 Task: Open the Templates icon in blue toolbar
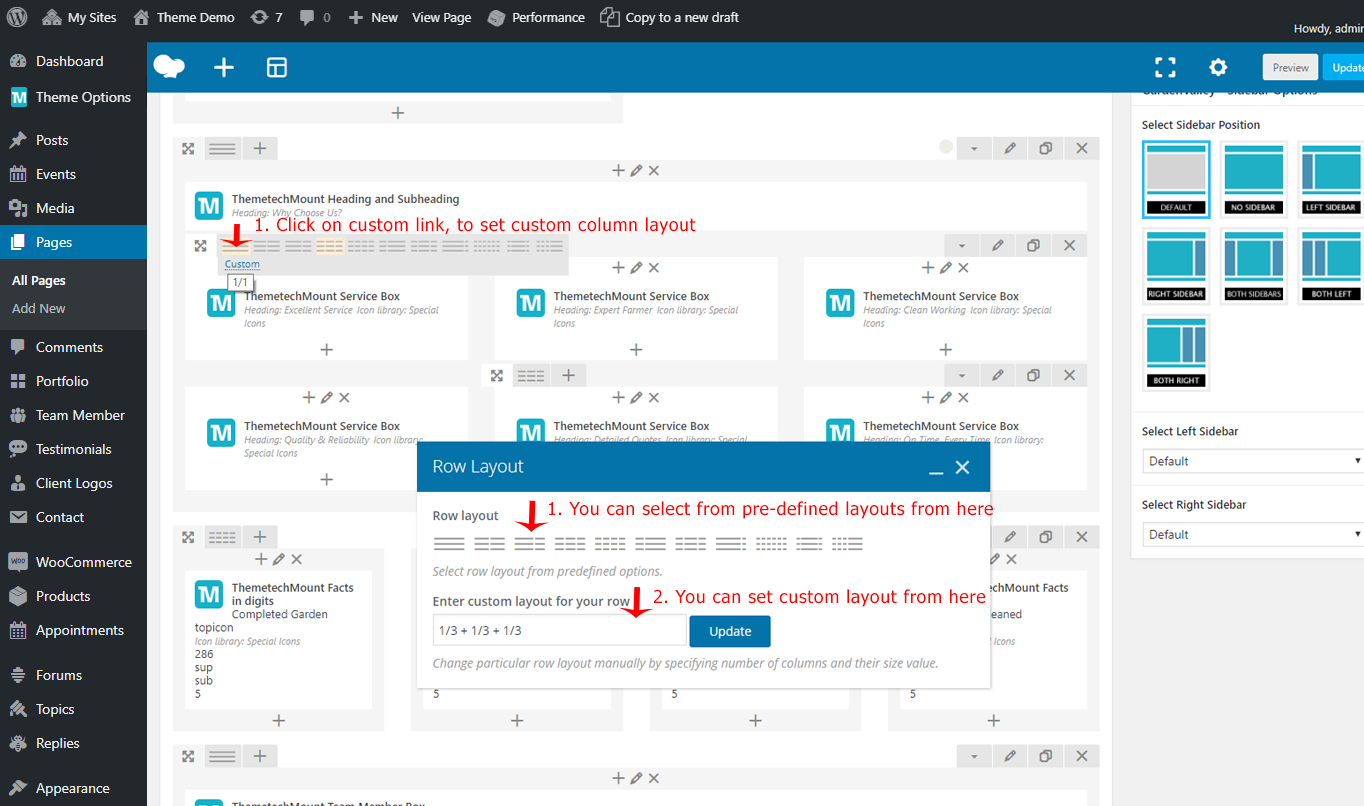277,67
